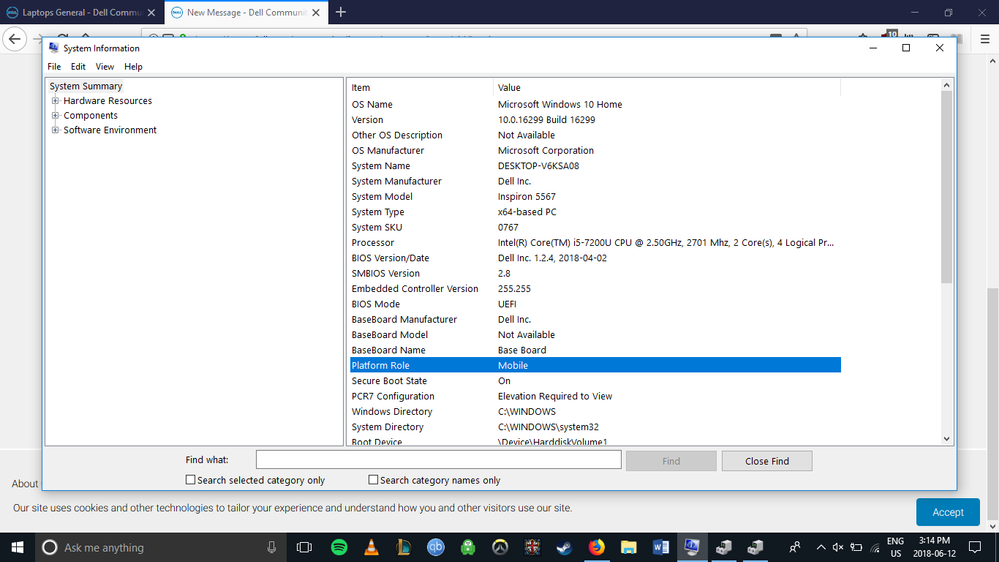Open Wi-Fi network tray icon
Viewport: 999px width, 562px height.
tap(875, 547)
